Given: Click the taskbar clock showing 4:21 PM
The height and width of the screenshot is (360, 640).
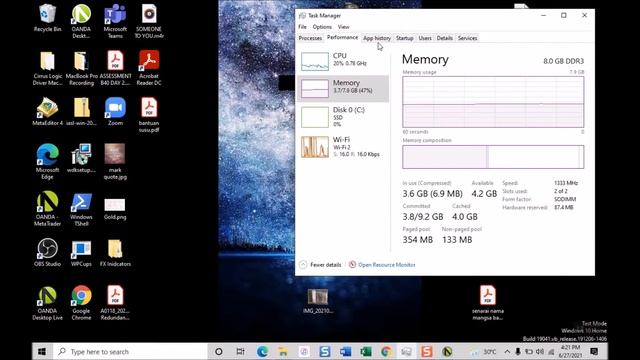Looking at the screenshot, I should 571,351.
